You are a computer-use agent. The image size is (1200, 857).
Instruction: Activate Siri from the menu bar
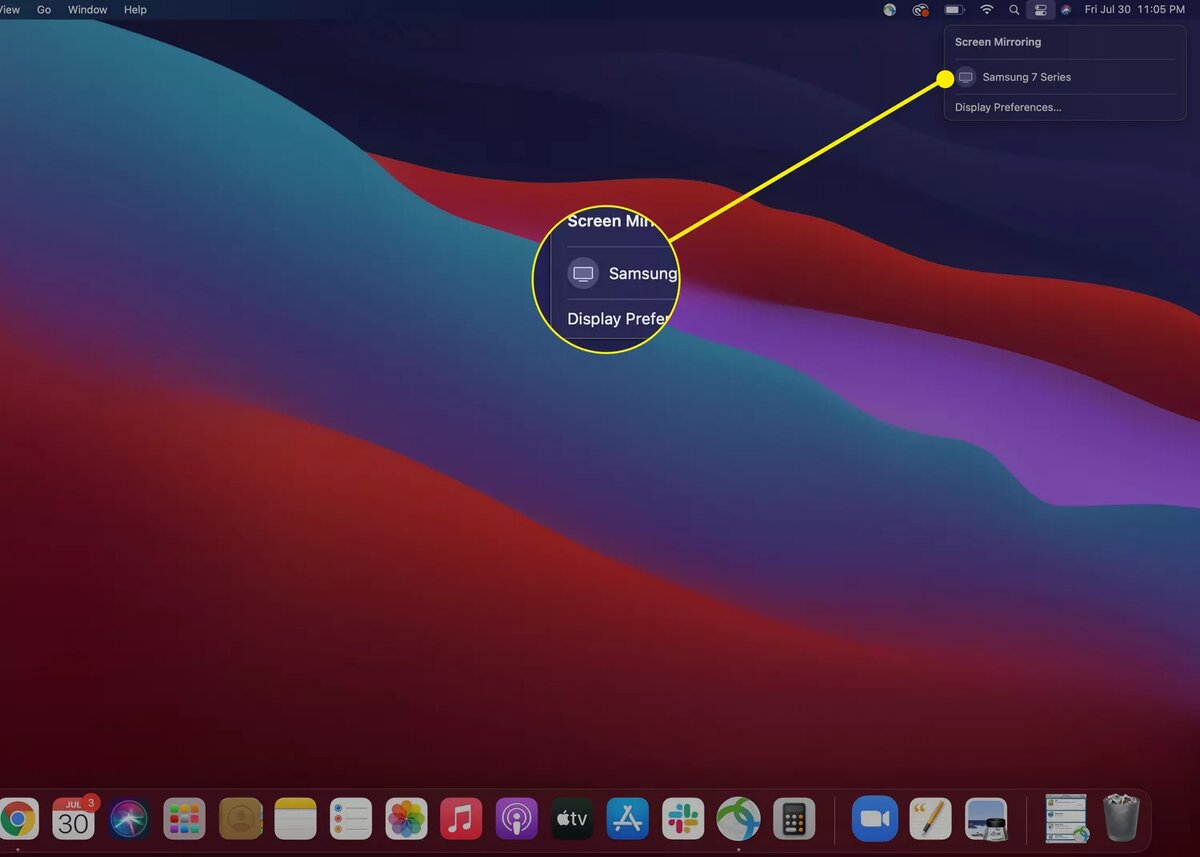pos(1066,10)
